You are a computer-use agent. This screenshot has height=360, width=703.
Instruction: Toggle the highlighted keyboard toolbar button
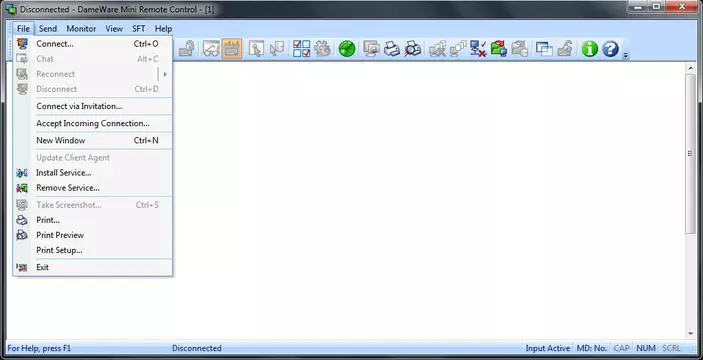(232, 48)
